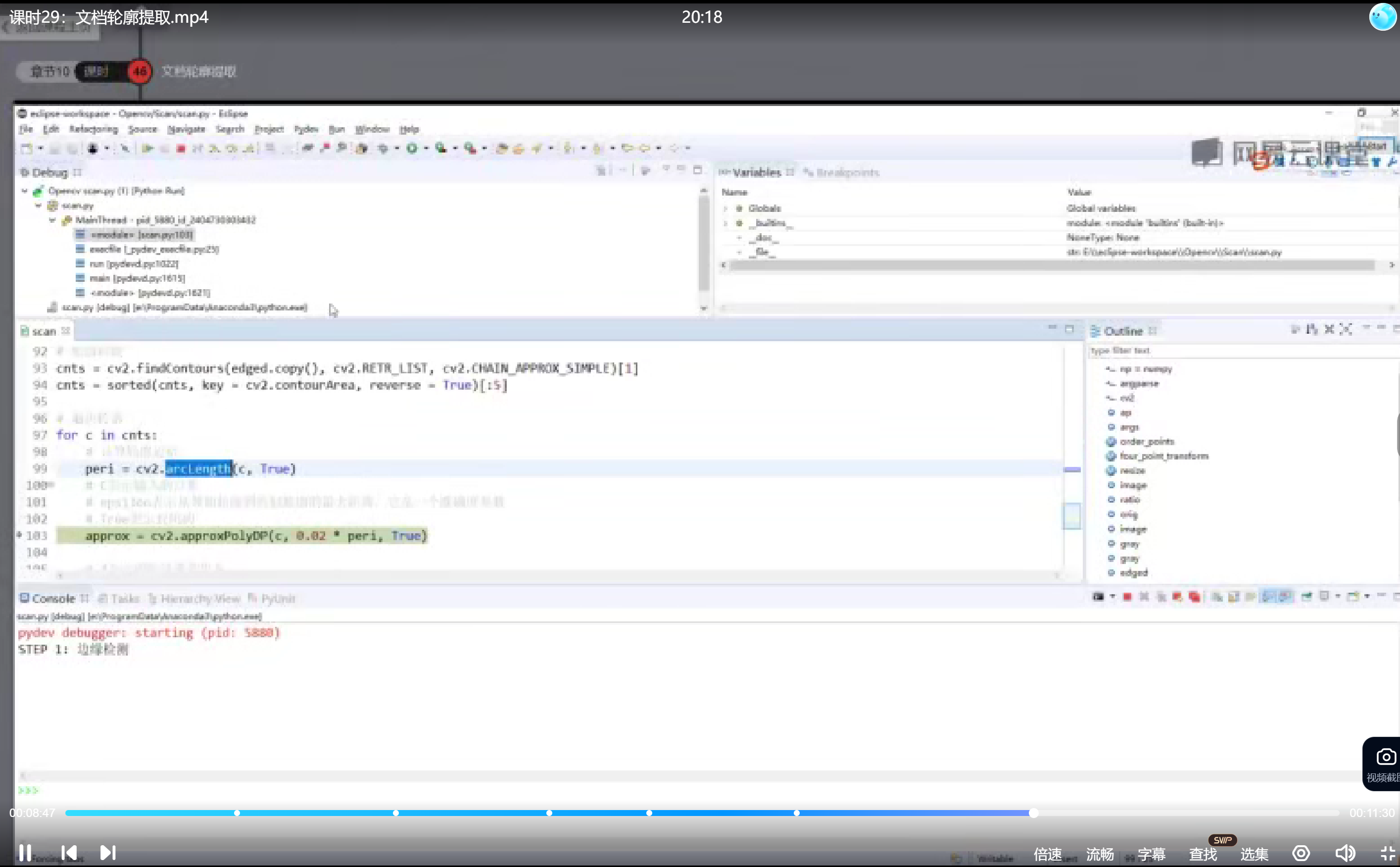Screen dimensions: 1400x867
Task: Click the Variables horizontal scrollbar
Action: click(x=1052, y=265)
